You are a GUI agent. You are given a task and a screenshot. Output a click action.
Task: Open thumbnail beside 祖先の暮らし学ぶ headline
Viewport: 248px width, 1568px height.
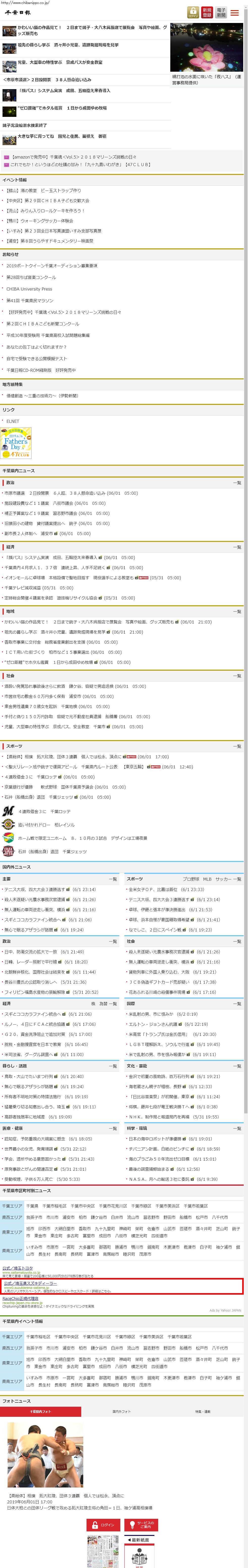[9, 48]
